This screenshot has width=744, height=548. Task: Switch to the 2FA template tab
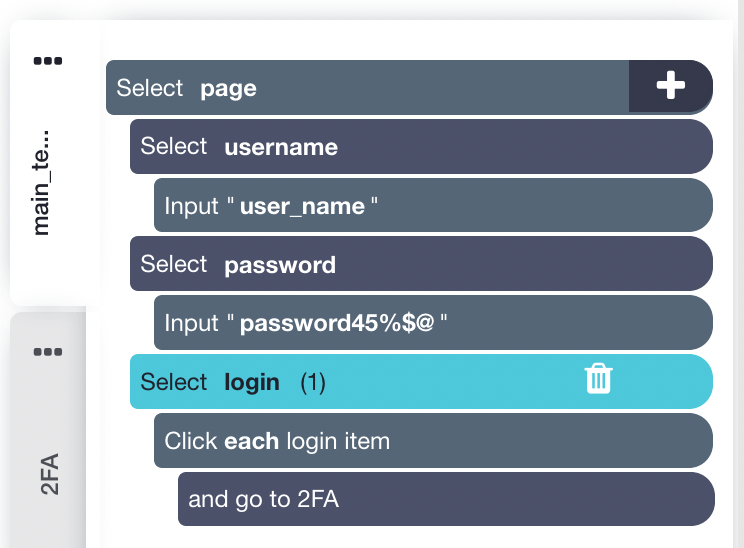(x=50, y=474)
